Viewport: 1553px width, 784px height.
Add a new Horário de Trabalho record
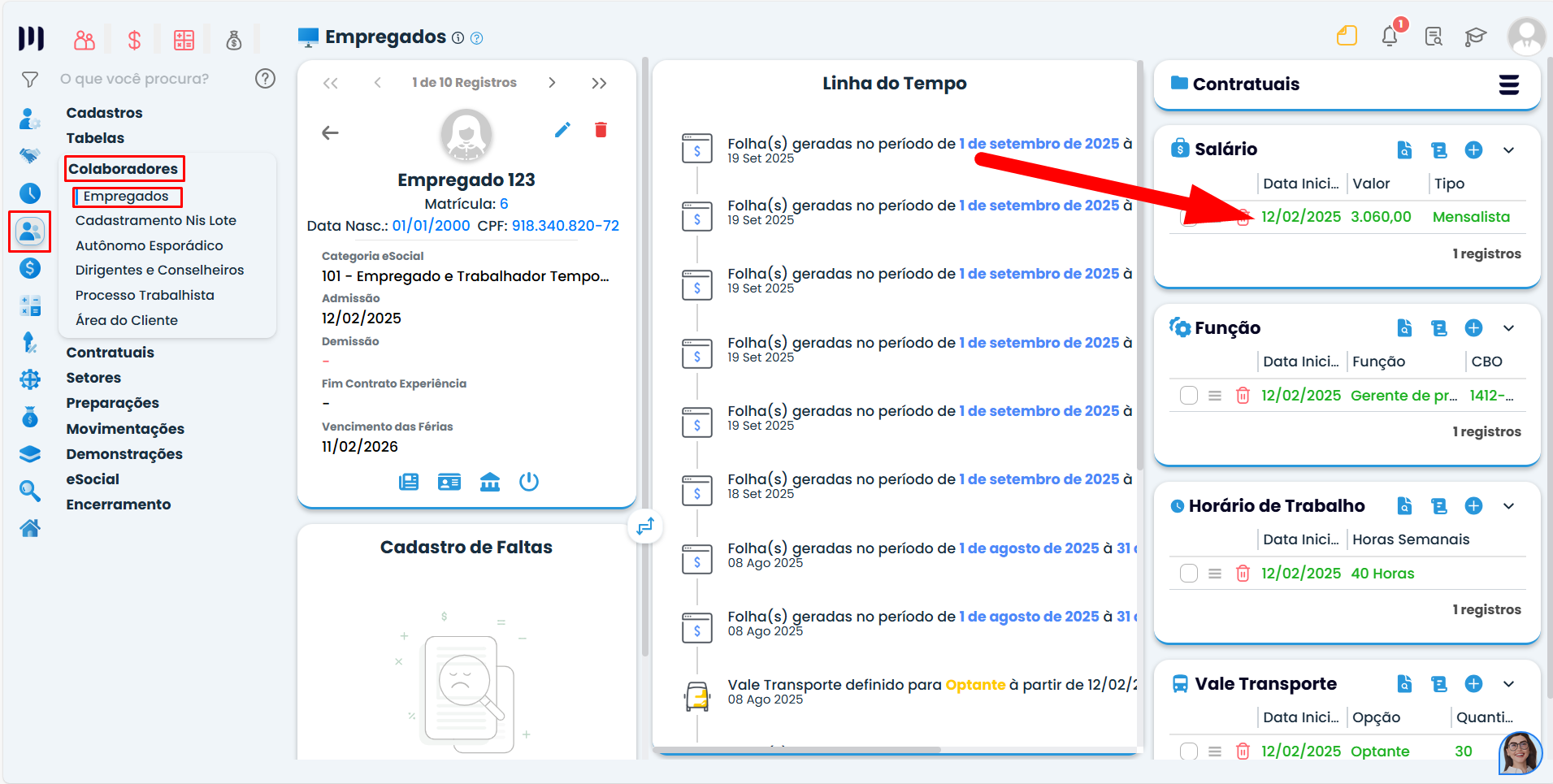[x=1473, y=506]
